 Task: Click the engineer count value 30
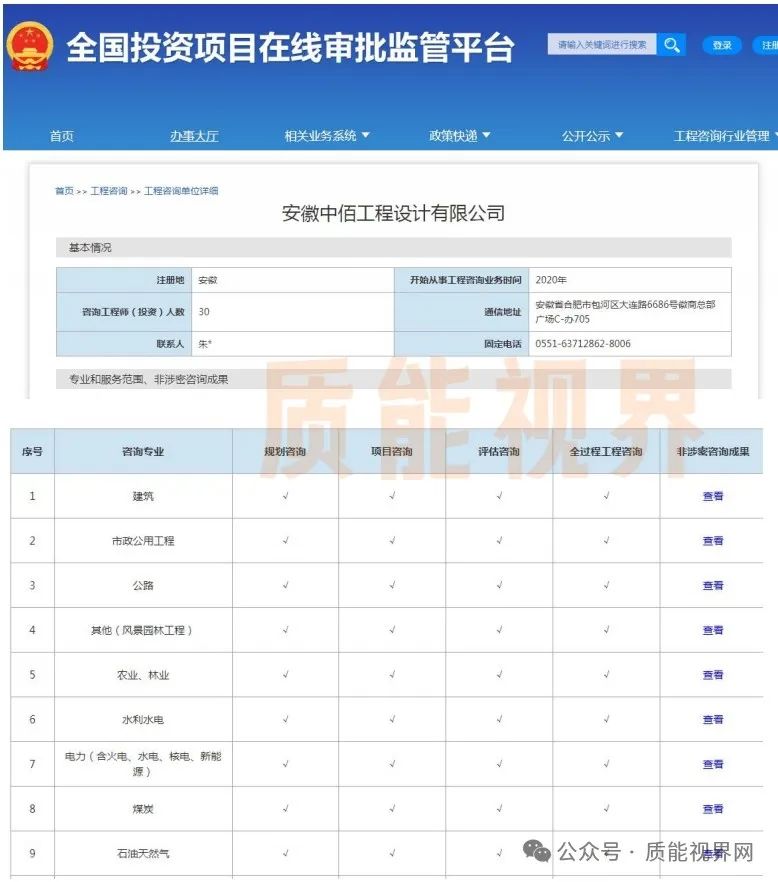pos(204,312)
